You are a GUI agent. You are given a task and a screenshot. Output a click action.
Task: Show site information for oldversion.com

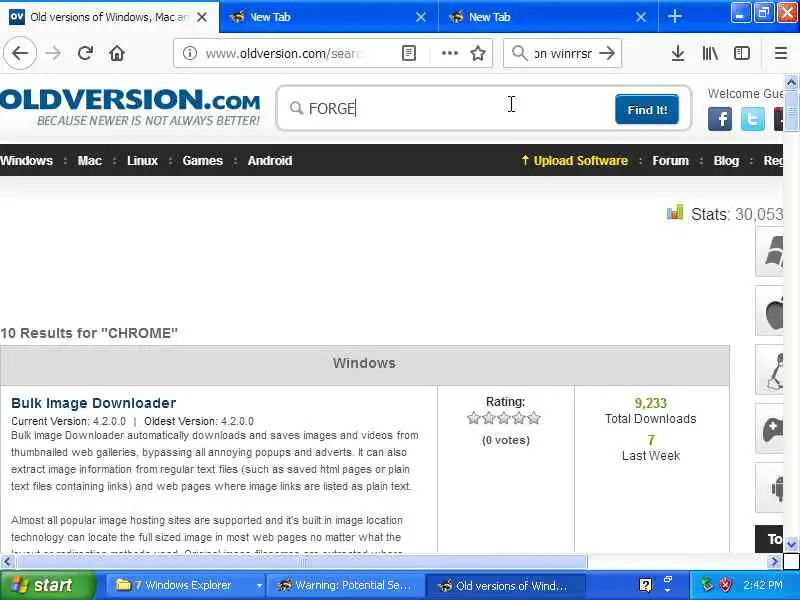(190, 53)
